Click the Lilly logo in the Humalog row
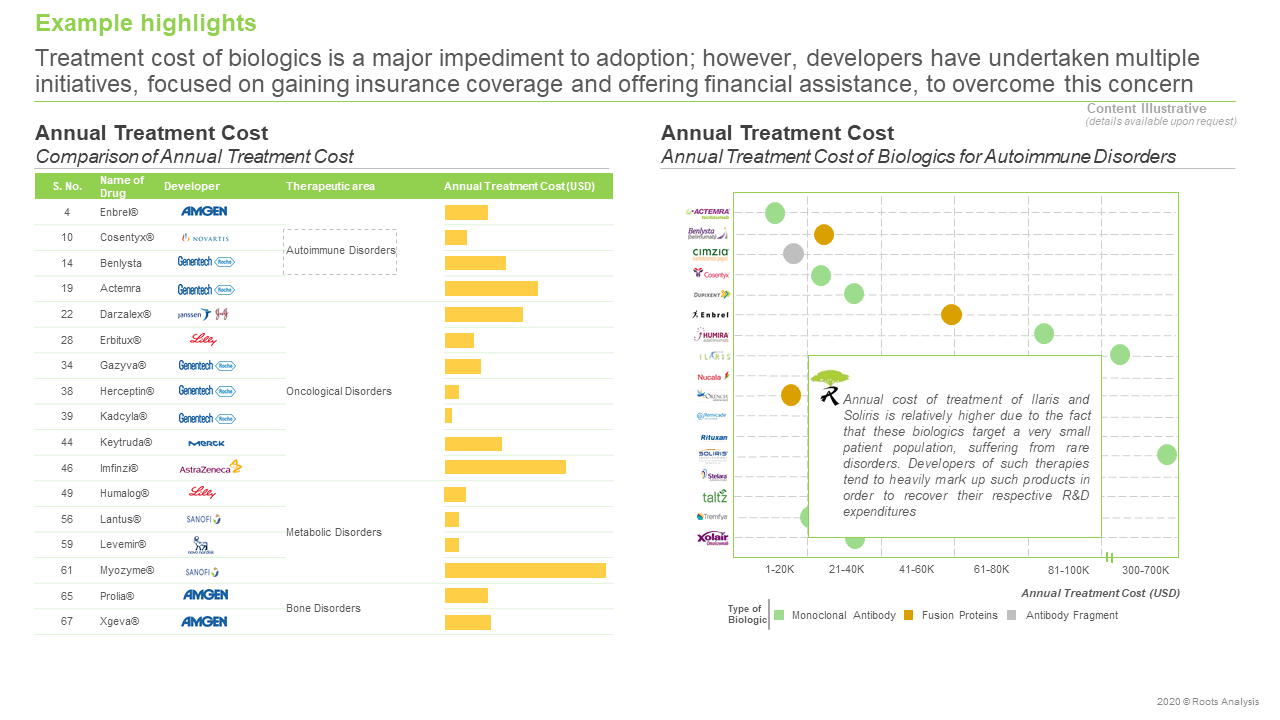 pyautogui.click(x=202, y=493)
